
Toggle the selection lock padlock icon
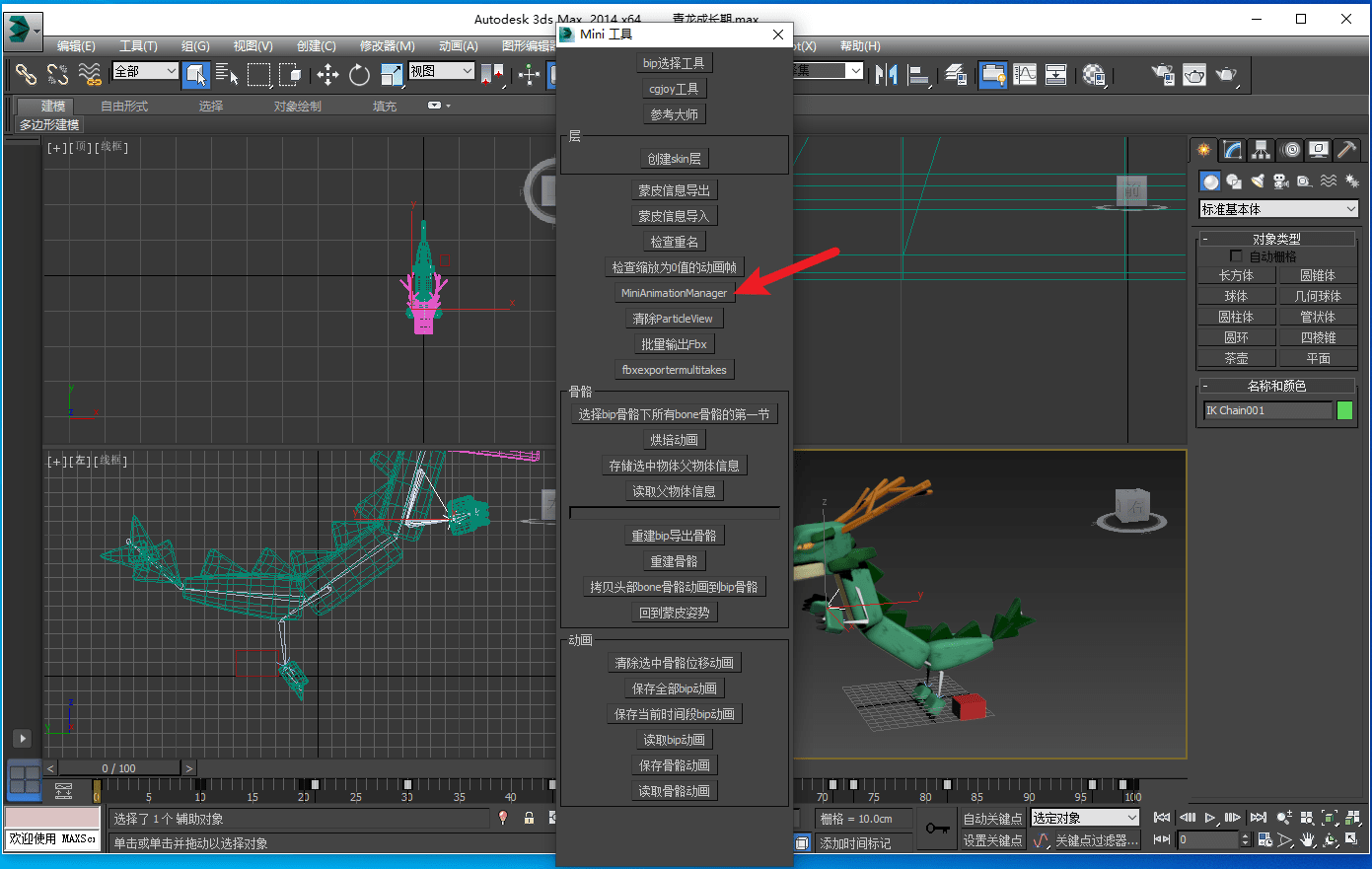529,818
